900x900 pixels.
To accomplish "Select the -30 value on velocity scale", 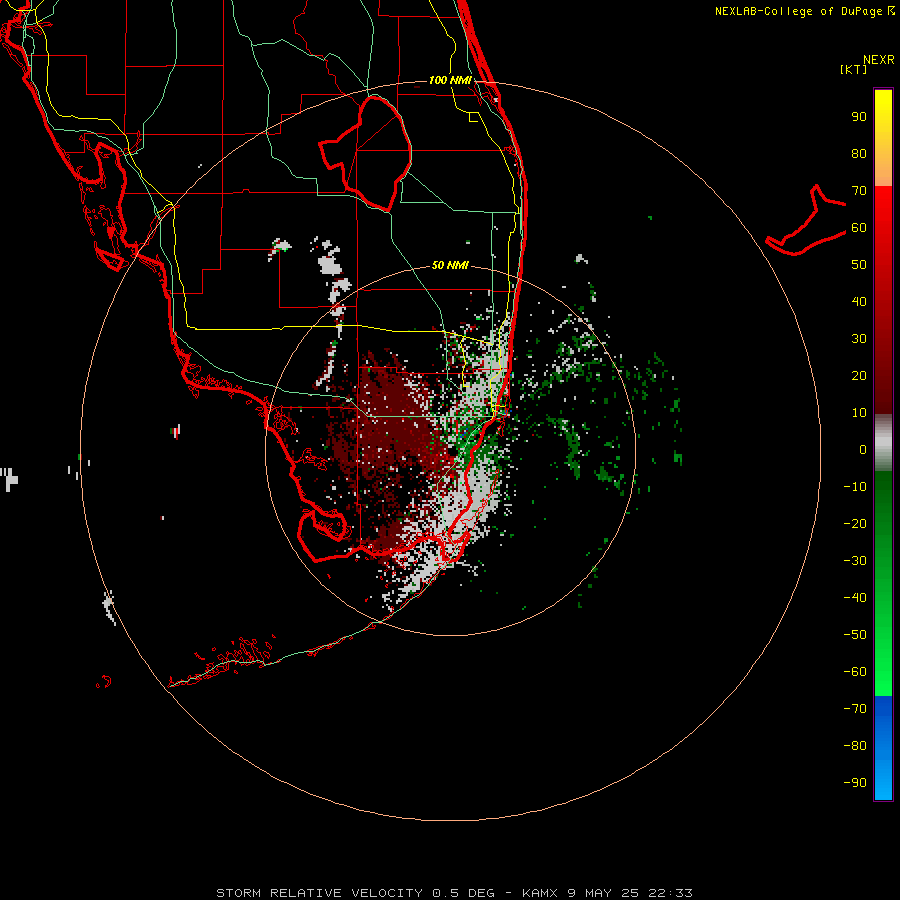I will coord(855,561).
